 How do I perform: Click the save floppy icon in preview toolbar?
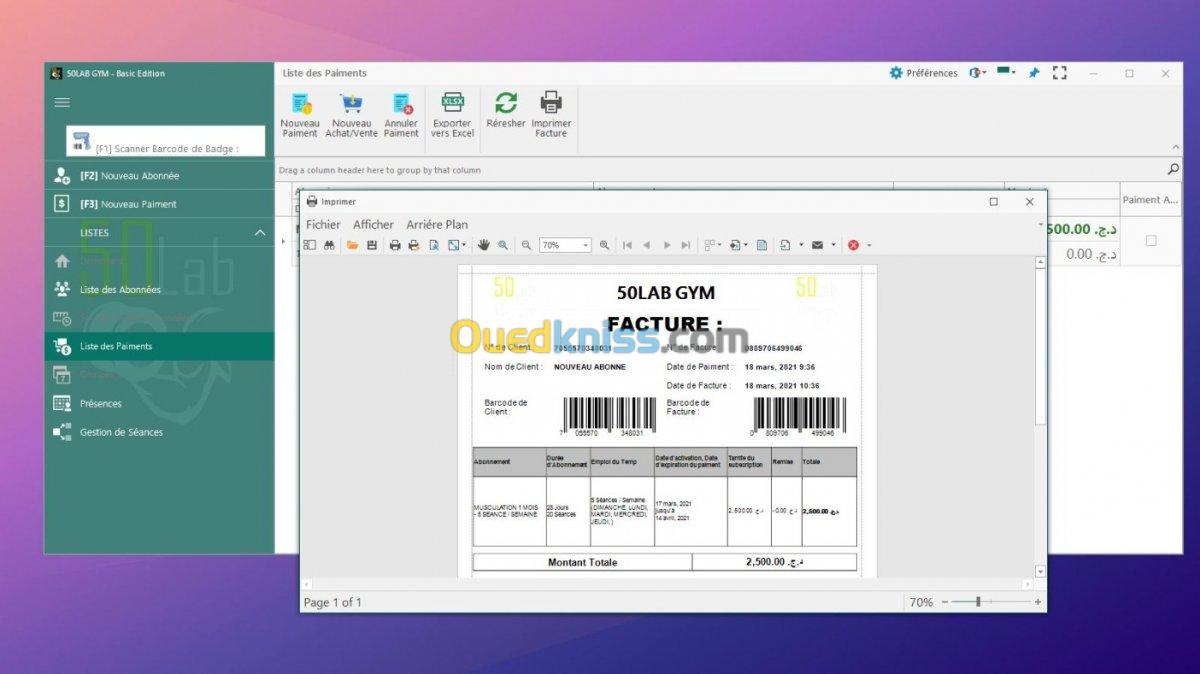pyautogui.click(x=372, y=245)
